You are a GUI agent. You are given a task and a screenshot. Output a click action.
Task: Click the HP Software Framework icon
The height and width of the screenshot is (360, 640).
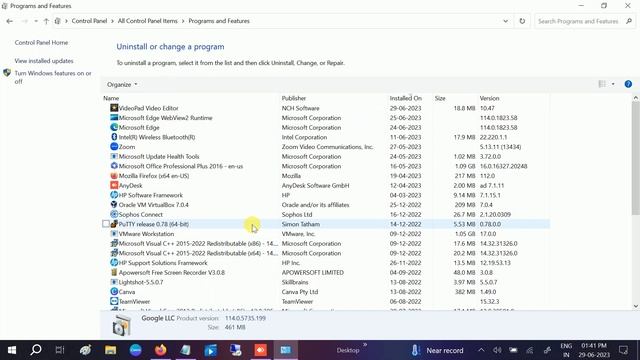pyautogui.click(x=114, y=195)
